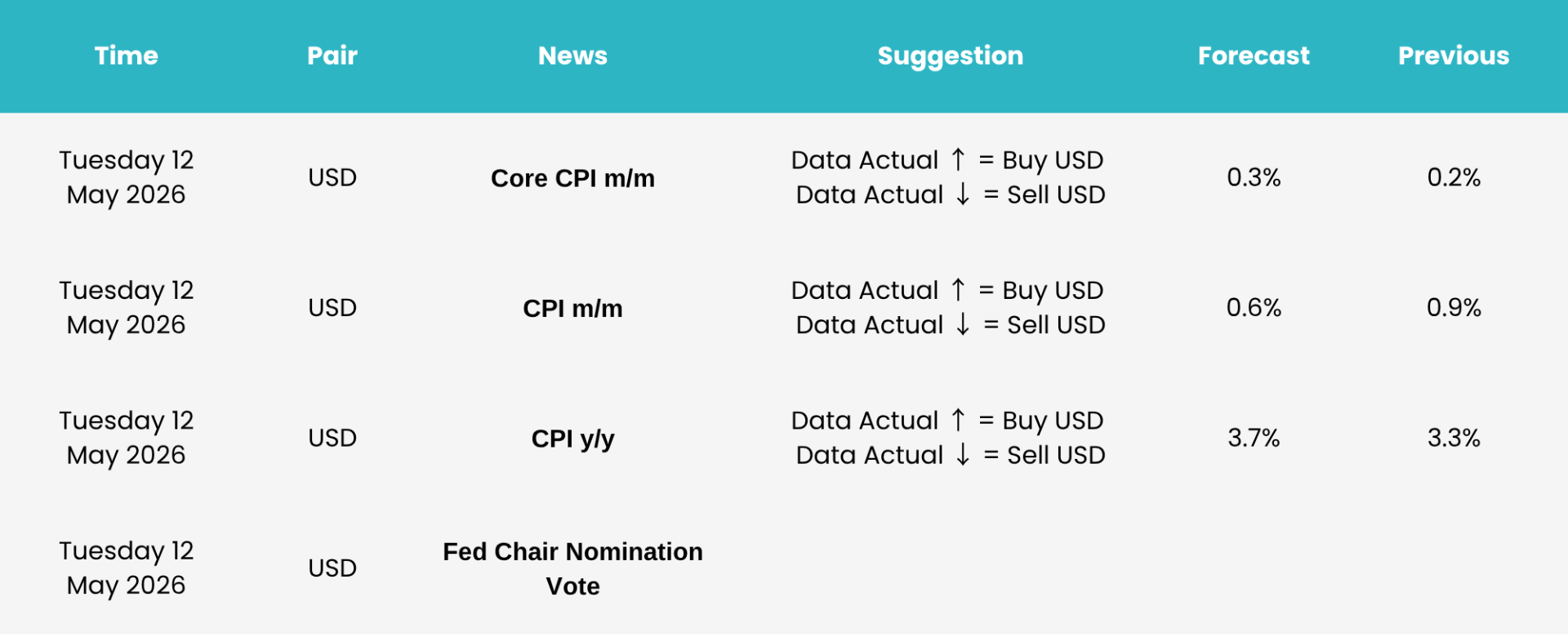This screenshot has width=1568, height=637.
Task: Click the Time column header
Action: [126, 56]
